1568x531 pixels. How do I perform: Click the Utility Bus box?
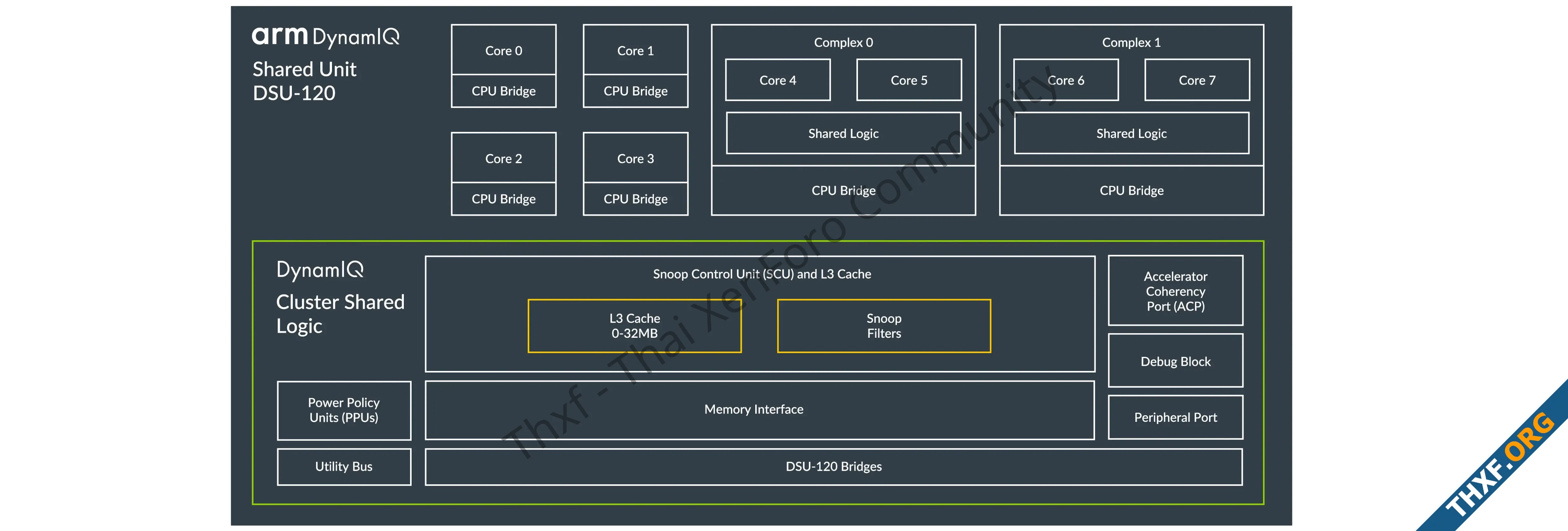click(x=344, y=466)
